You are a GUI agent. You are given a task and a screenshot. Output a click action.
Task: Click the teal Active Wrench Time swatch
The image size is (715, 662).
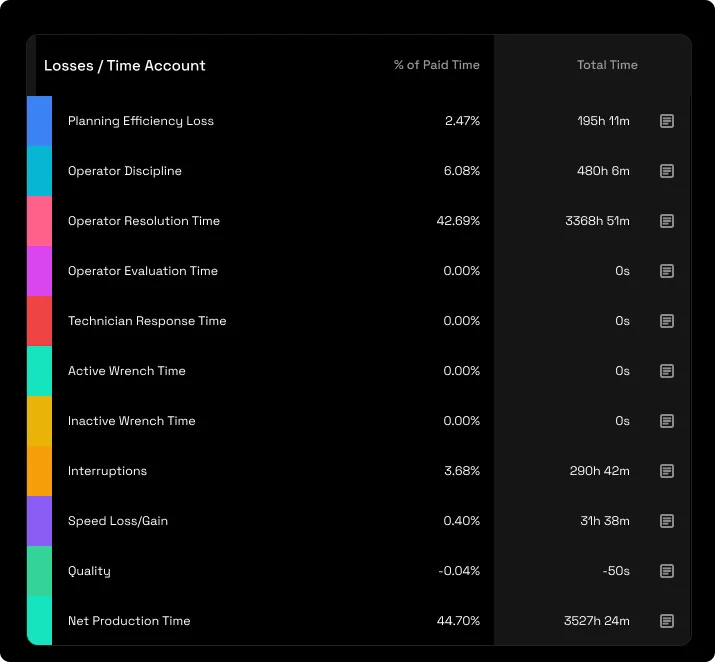[39, 371]
